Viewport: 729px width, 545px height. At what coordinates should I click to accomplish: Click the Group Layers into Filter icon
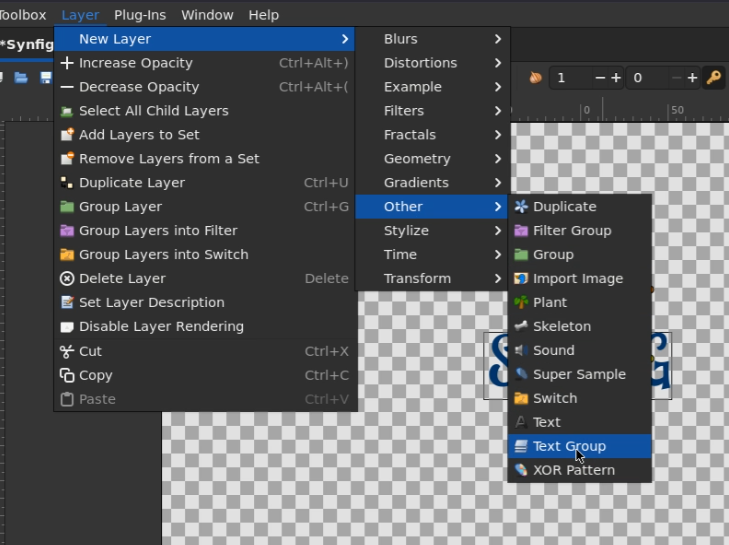click(x=67, y=231)
